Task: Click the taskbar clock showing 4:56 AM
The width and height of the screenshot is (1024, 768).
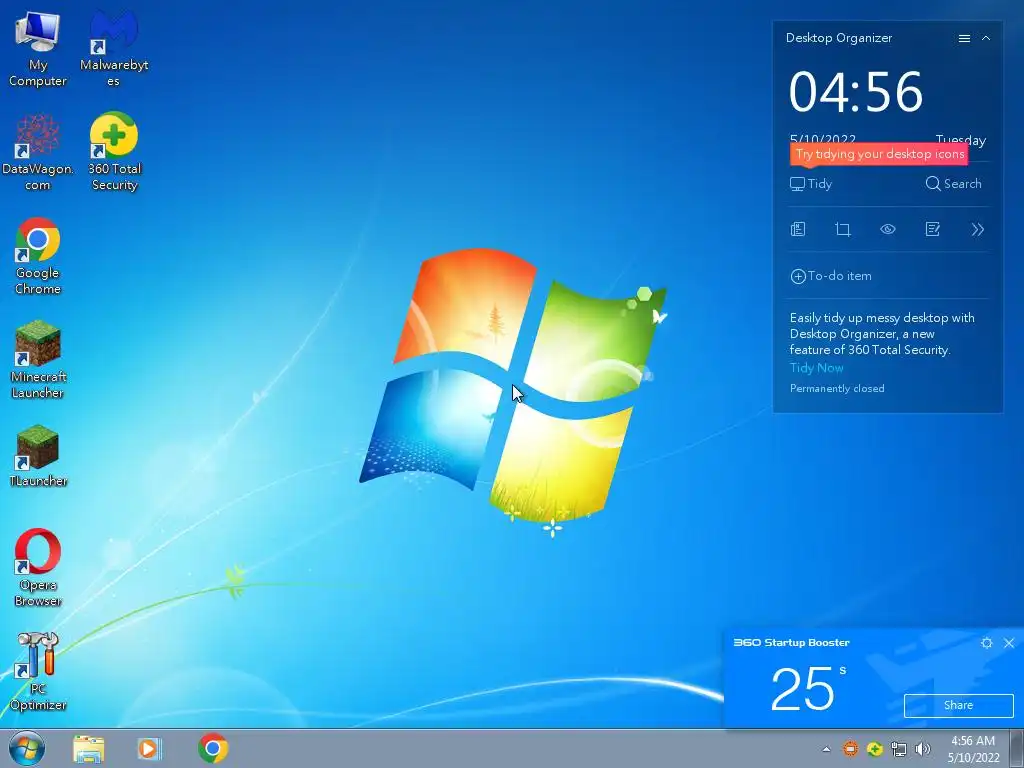Action: tap(973, 749)
